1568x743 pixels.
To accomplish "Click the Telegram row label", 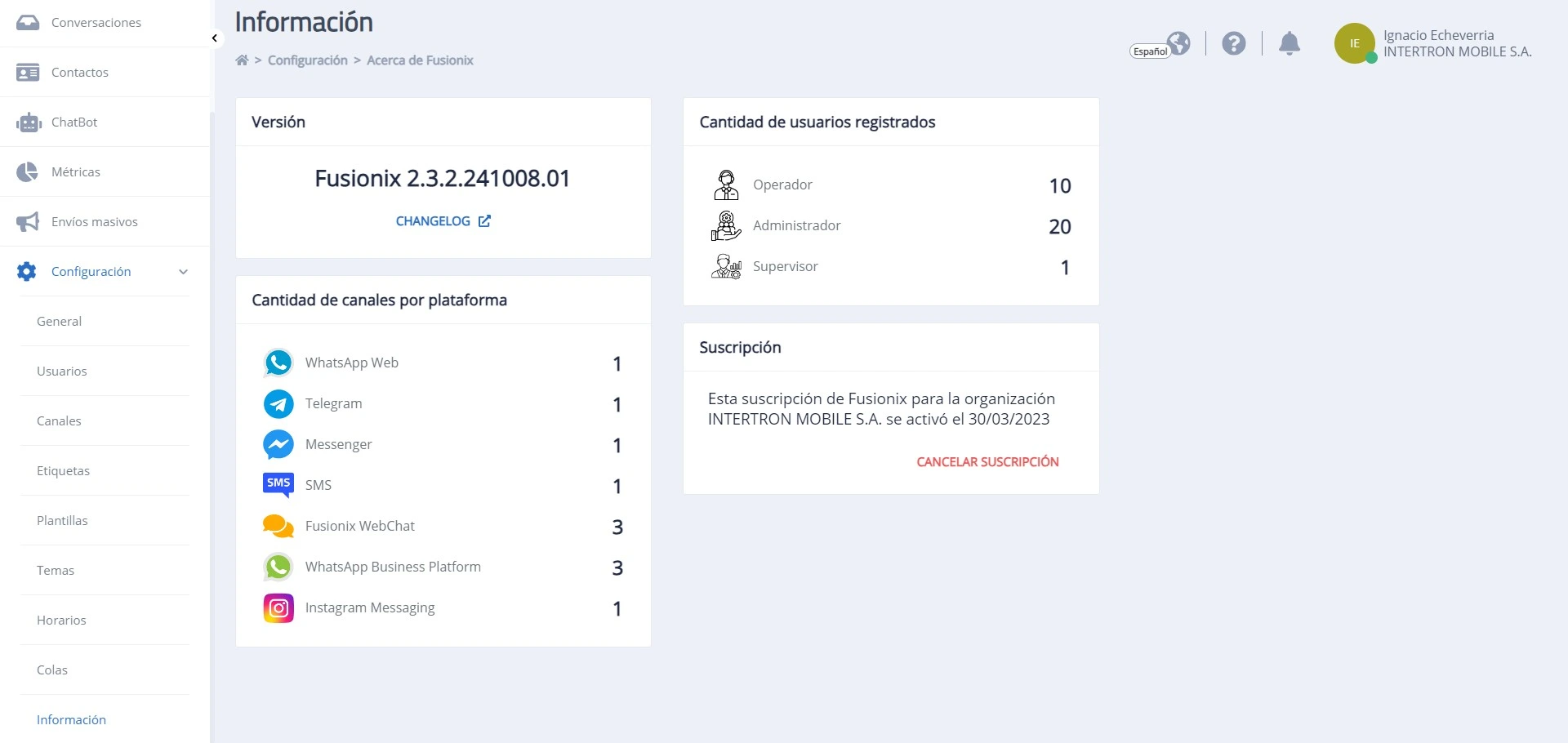I will (333, 403).
